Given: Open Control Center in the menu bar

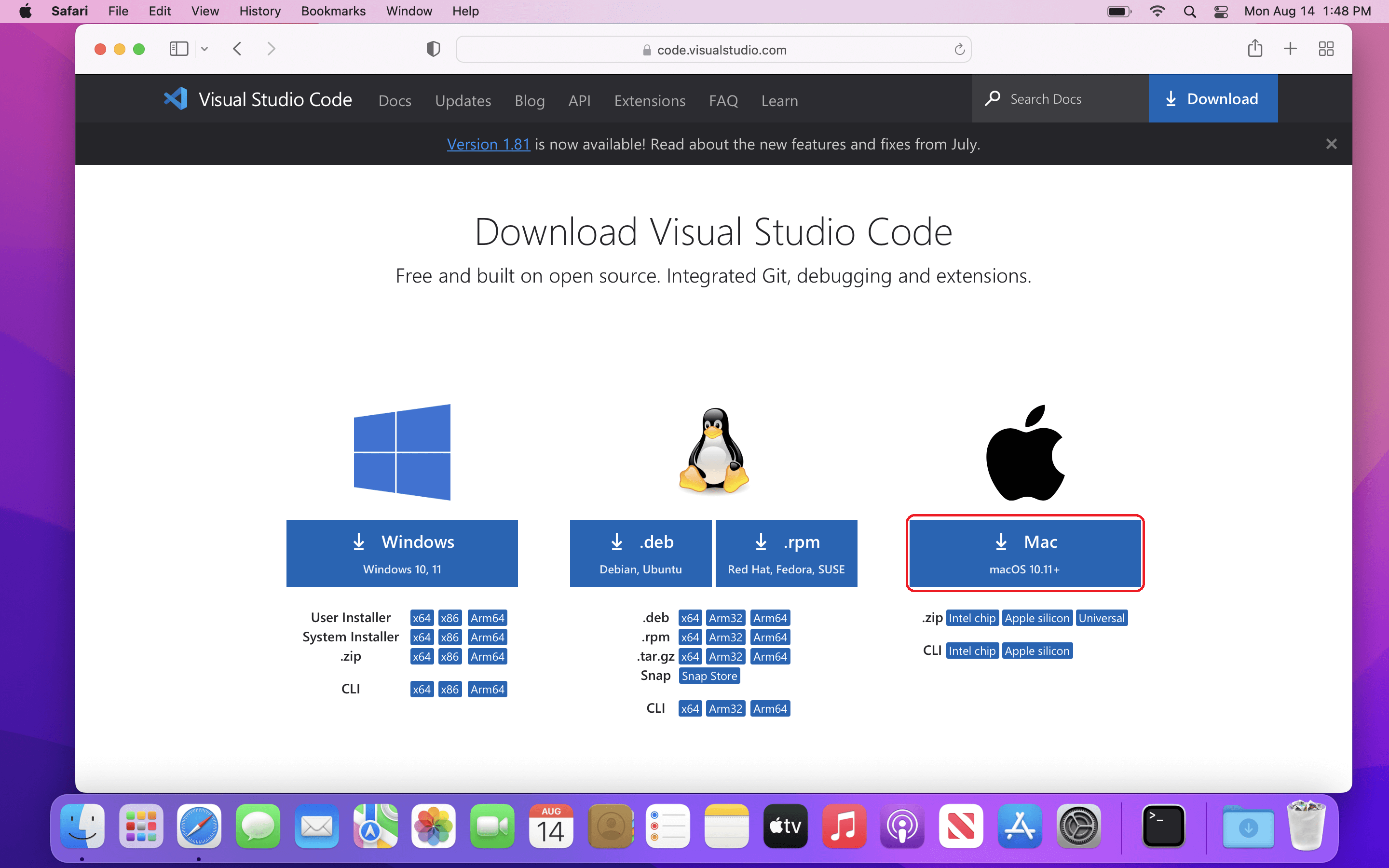Looking at the screenshot, I should coord(1221,11).
